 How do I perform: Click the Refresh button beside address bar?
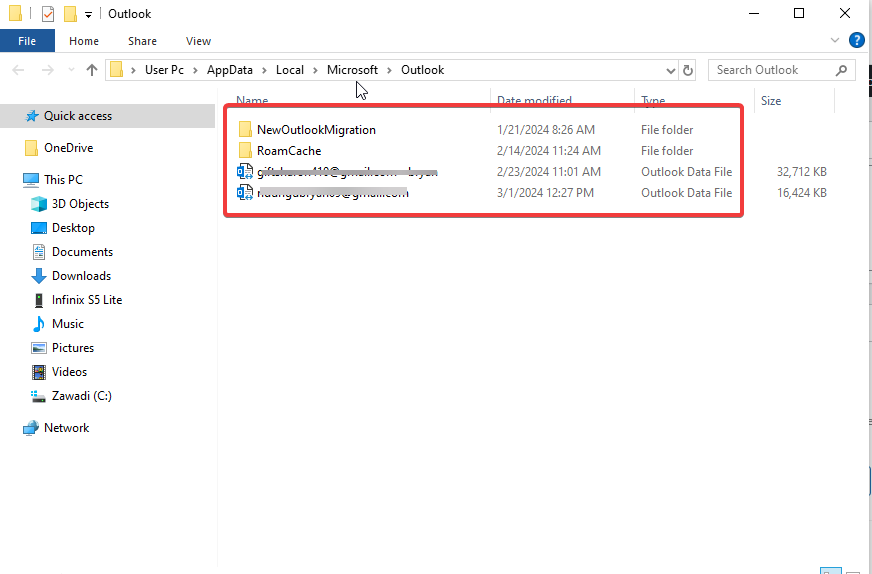coord(688,70)
